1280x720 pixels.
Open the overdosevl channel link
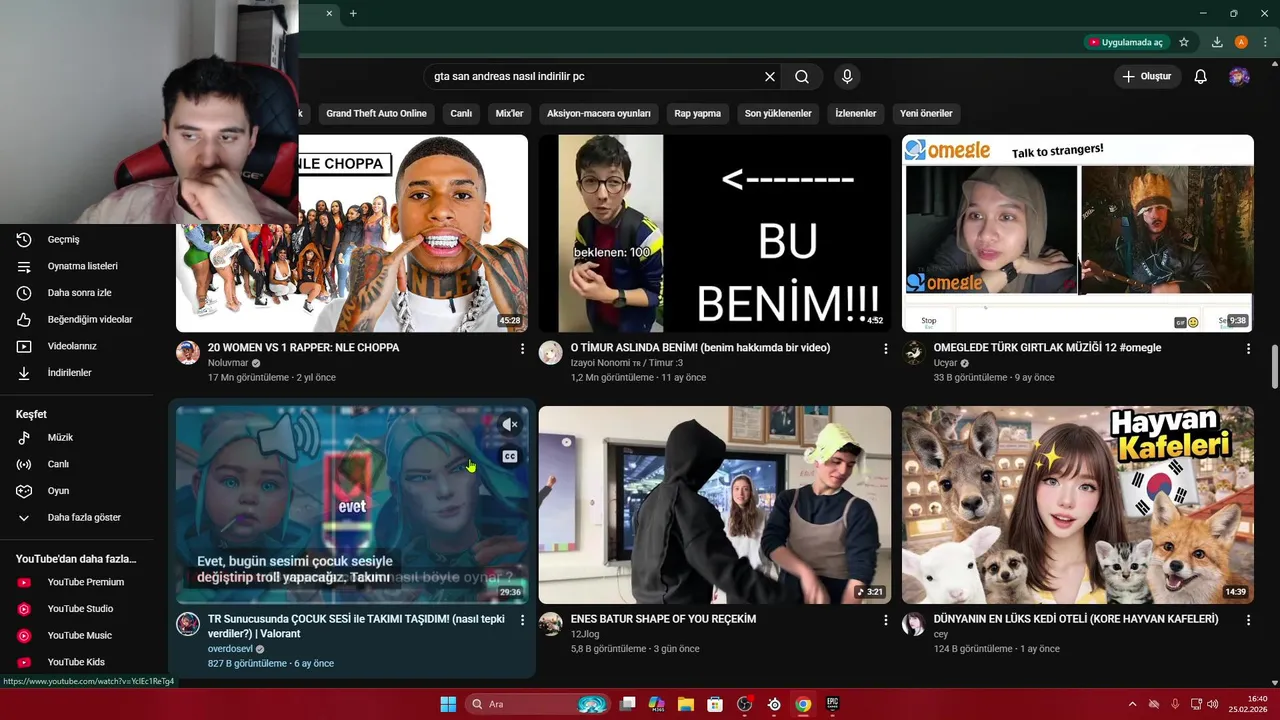point(230,649)
